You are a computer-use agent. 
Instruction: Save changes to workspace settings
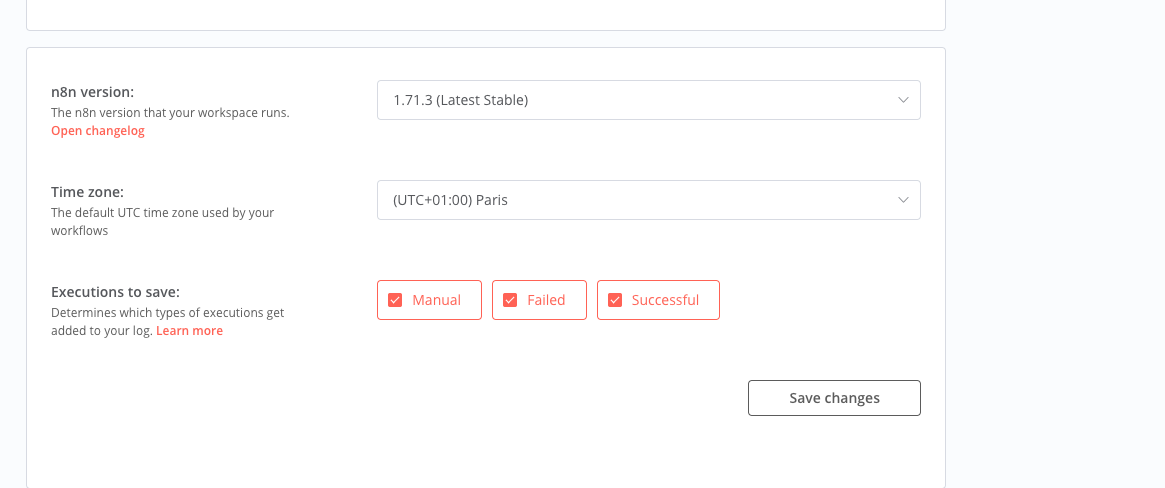point(834,398)
